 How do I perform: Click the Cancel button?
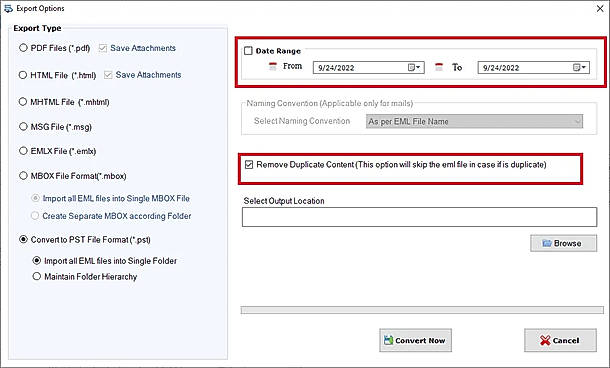(560, 340)
